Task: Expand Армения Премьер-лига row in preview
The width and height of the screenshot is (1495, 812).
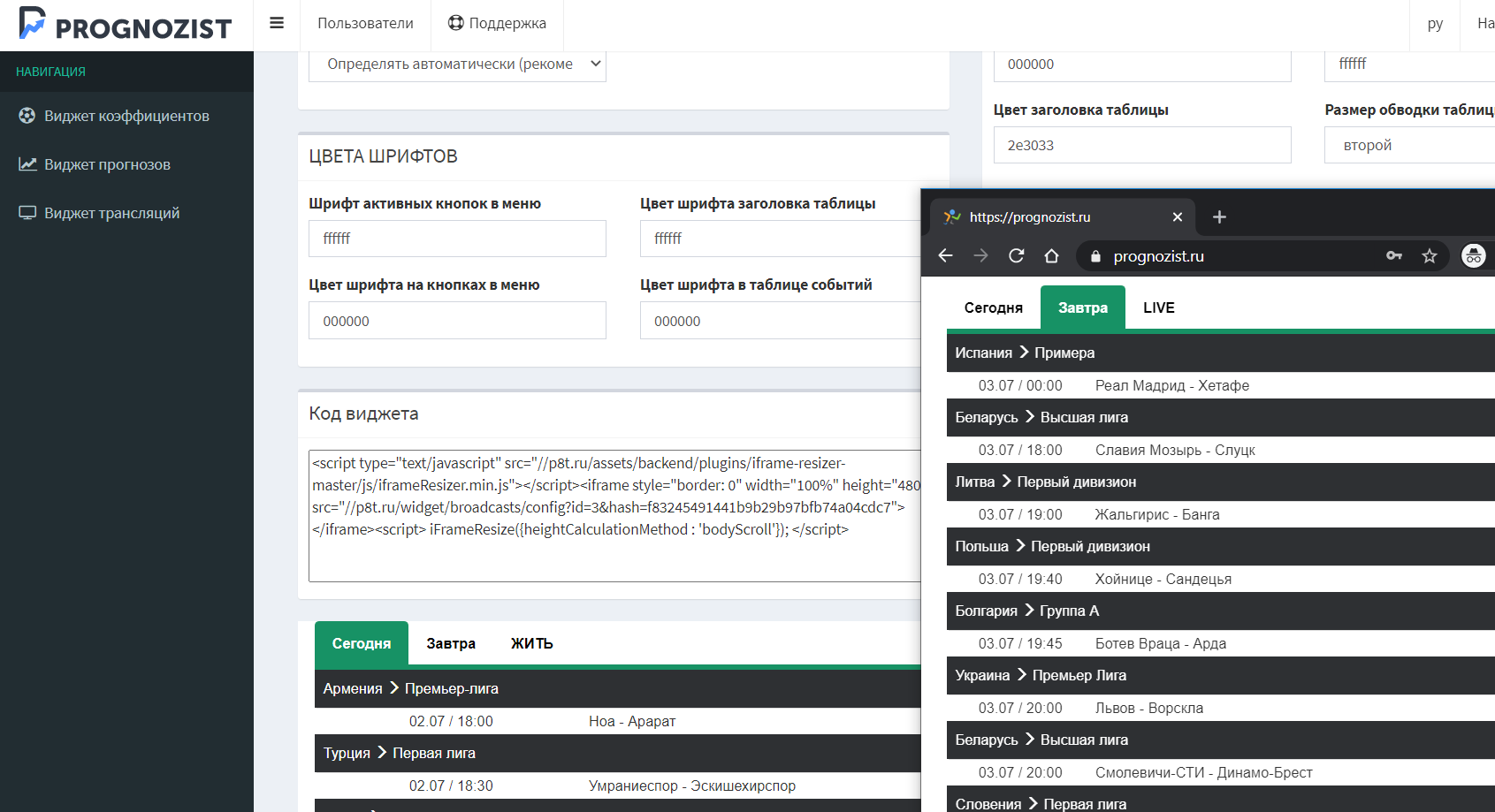Action: tap(617, 688)
